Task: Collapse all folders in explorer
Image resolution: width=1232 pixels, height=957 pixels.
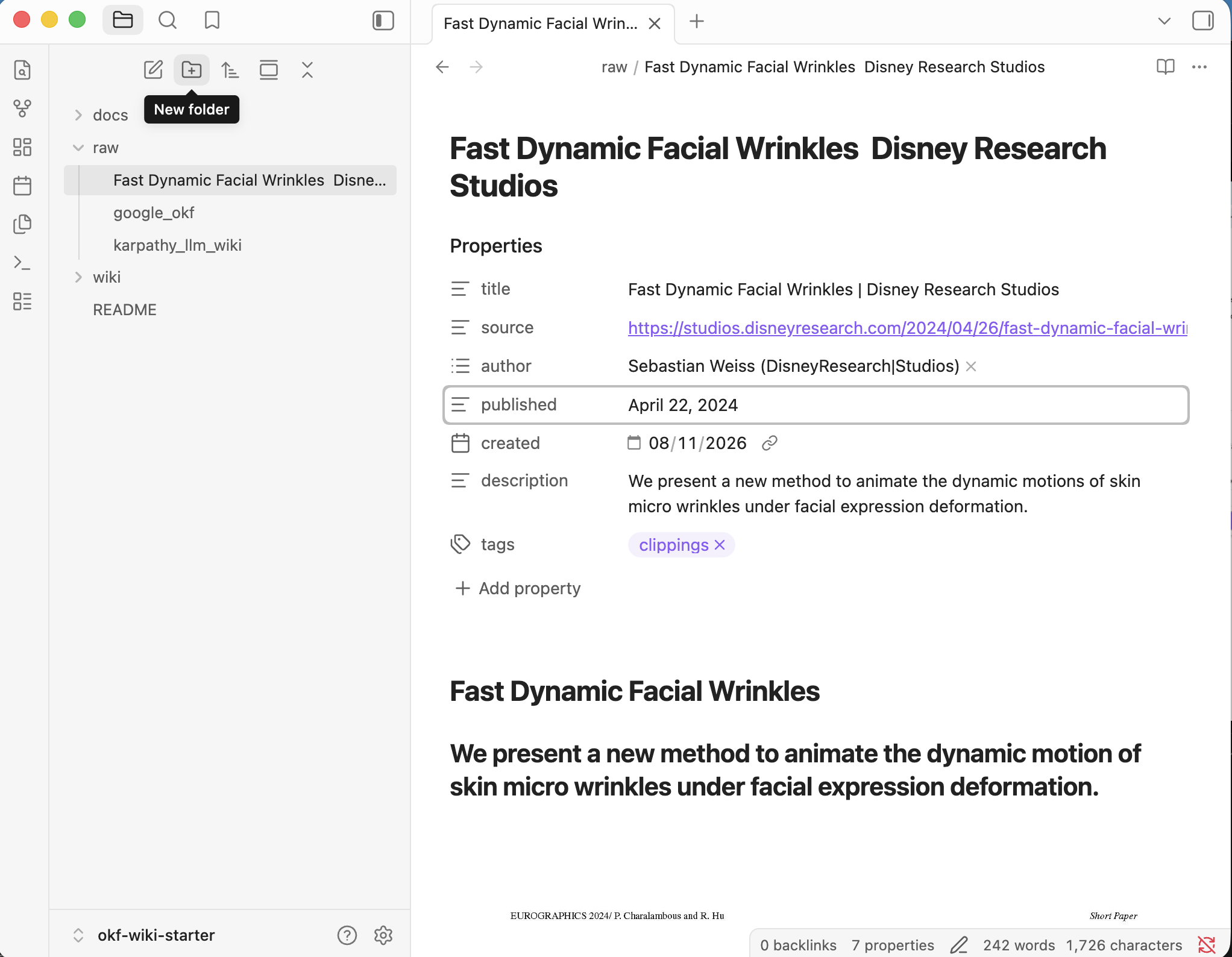Action: pos(307,70)
